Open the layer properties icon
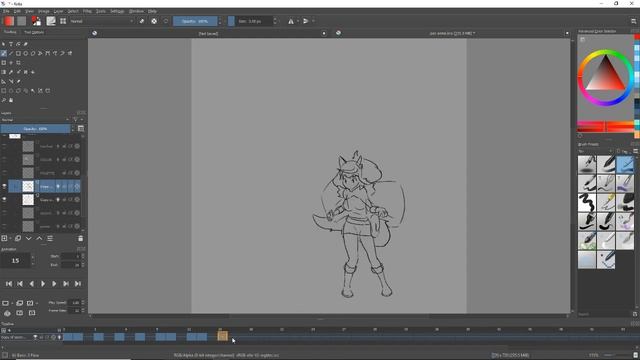Screen dimensions: 640x360 tap(50, 238)
